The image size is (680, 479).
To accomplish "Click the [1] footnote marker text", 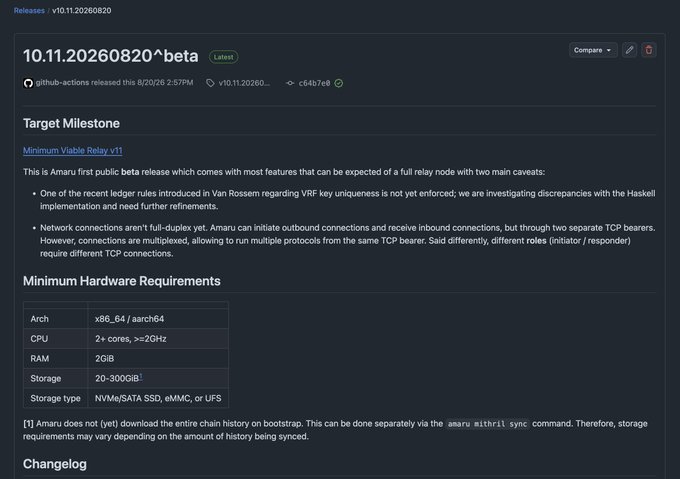I will [28, 424].
